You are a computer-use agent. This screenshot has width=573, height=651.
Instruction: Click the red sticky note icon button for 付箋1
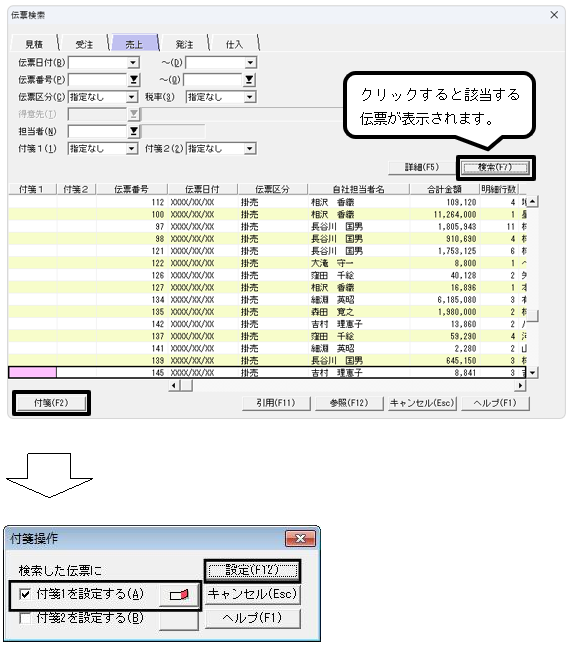click(179, 595)
